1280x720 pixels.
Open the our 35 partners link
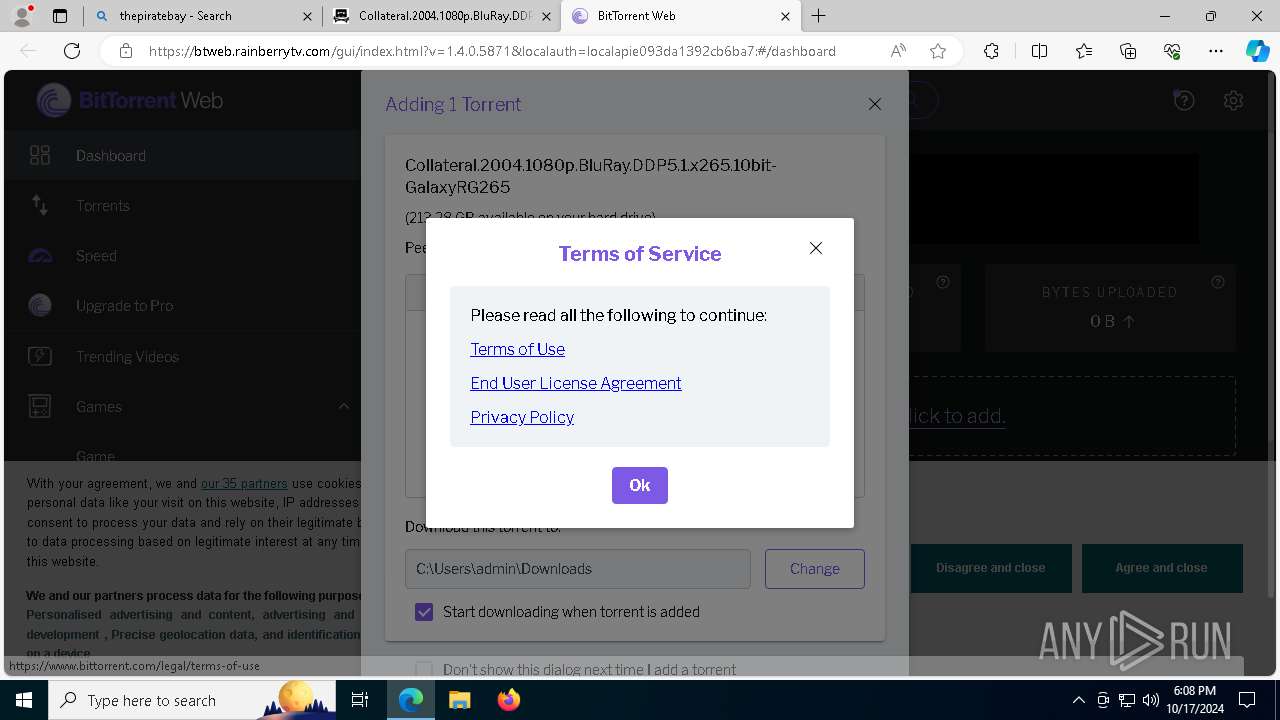coord(244,483)
